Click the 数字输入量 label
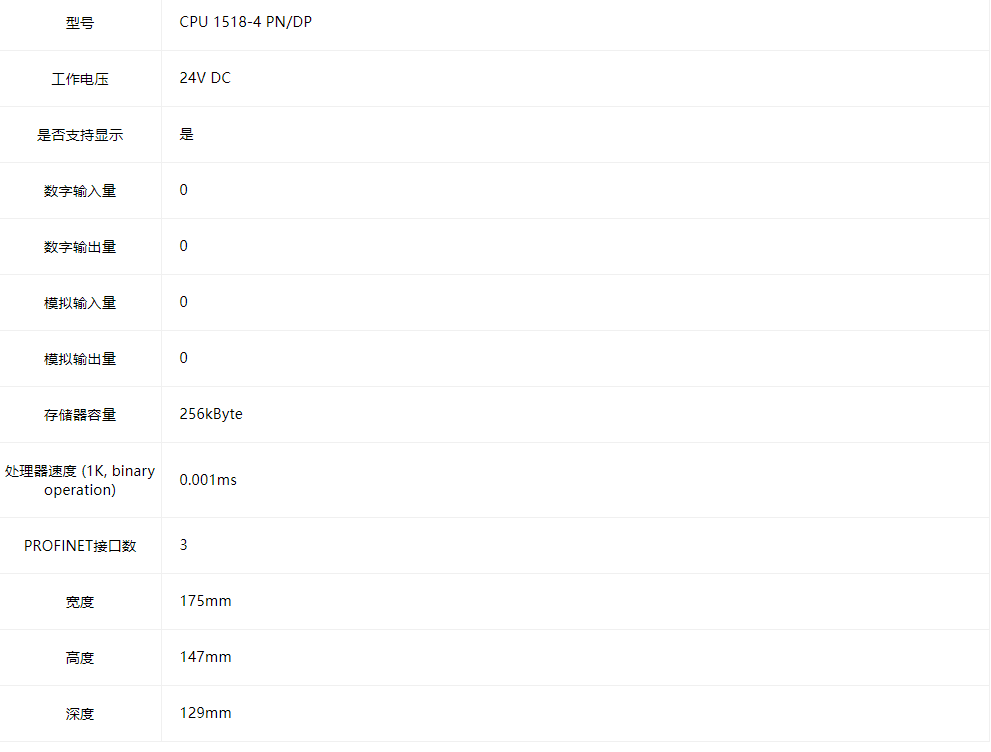Image resolution: width=991 pixels, height=752 pixels. pyautogui.click(x=80, y=191)
